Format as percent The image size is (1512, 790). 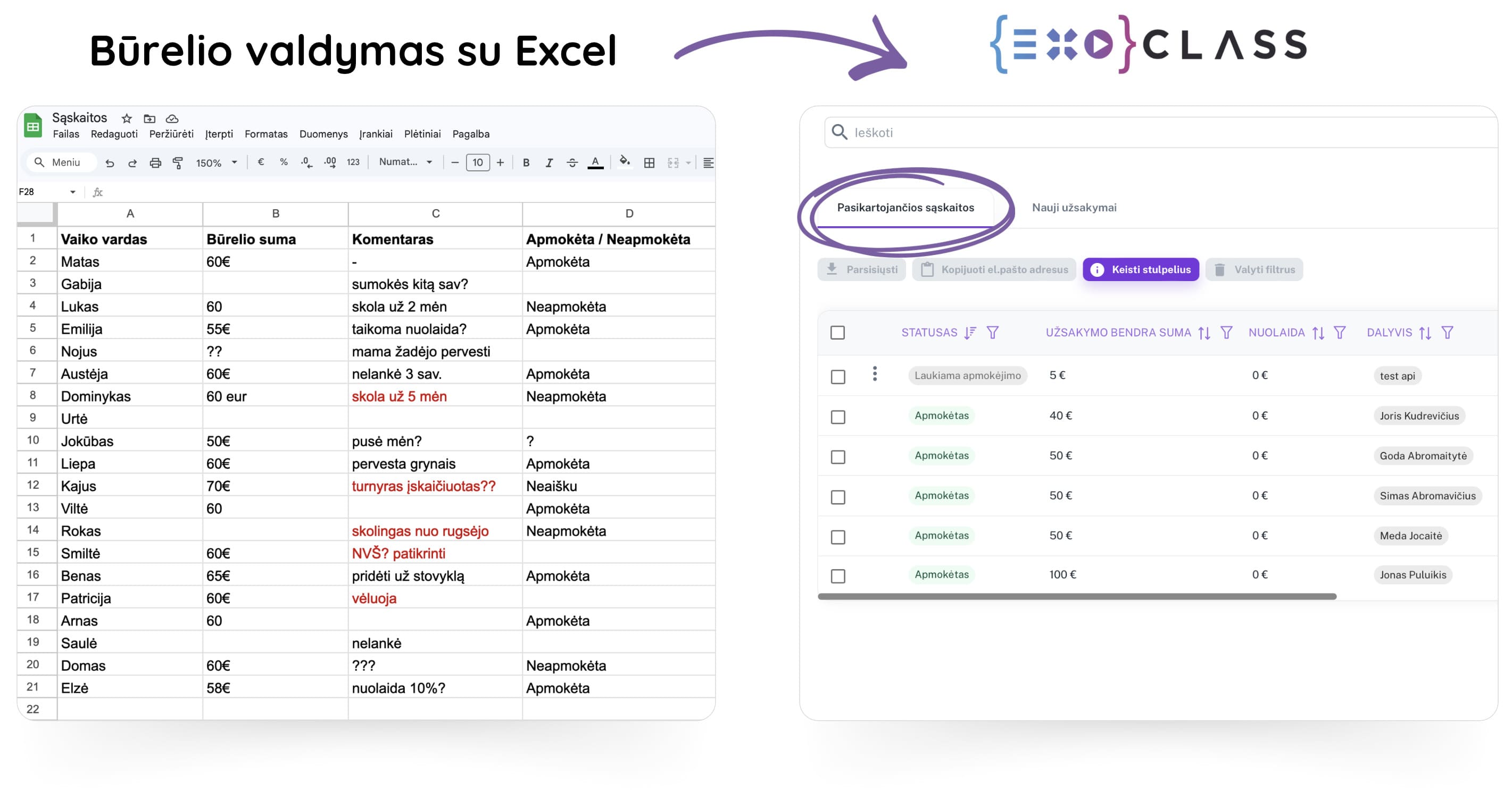click(284, 162)
